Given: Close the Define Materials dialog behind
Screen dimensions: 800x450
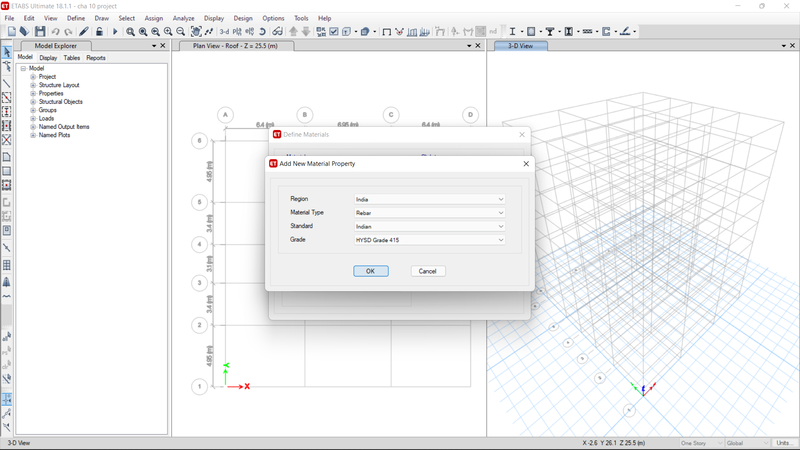Looking at the screenshot, I should tap(522, 135).
